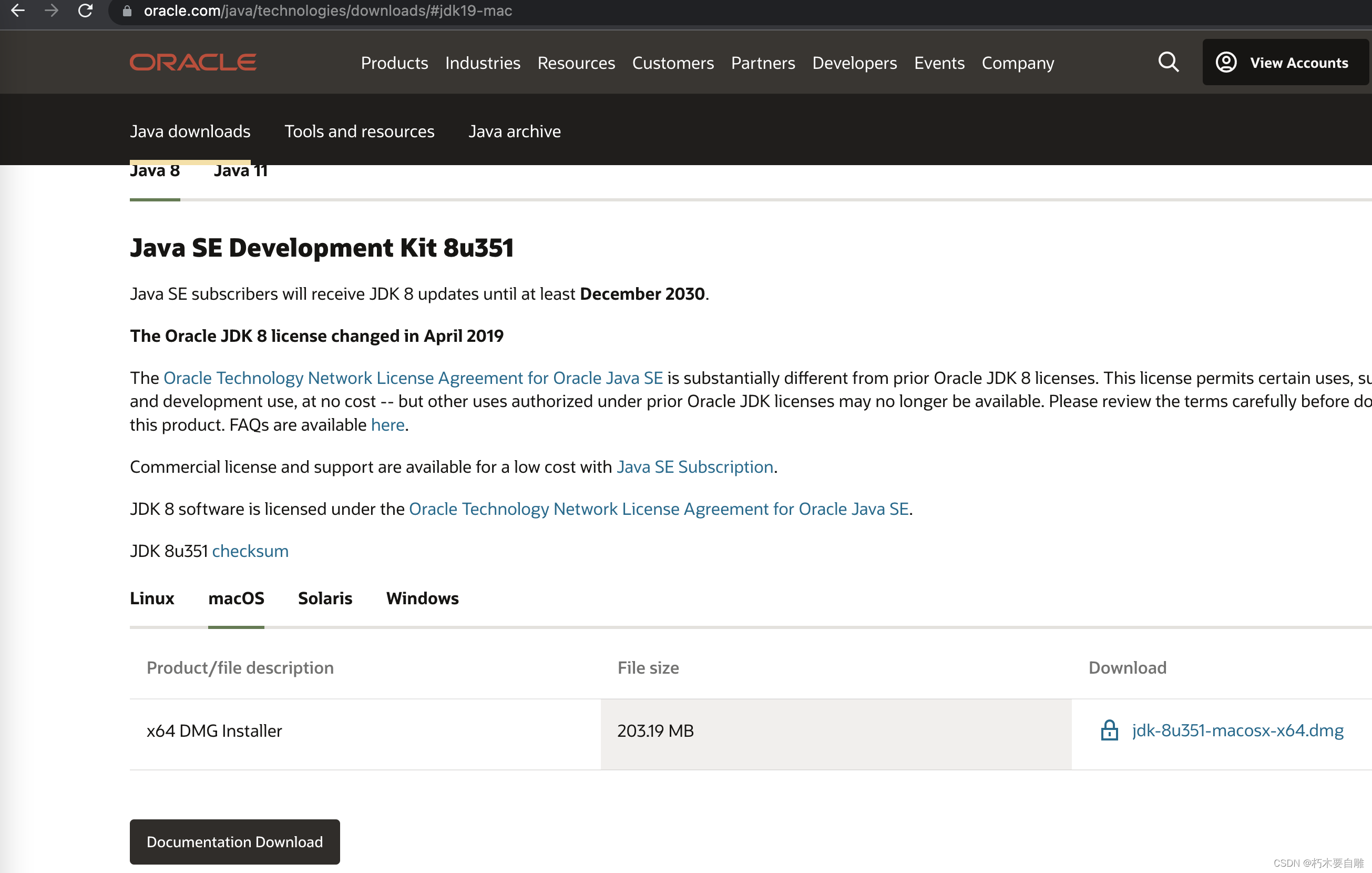Switch to the Java 8 tab
The image size is (1372, 873).
click(x=155, y=171)
